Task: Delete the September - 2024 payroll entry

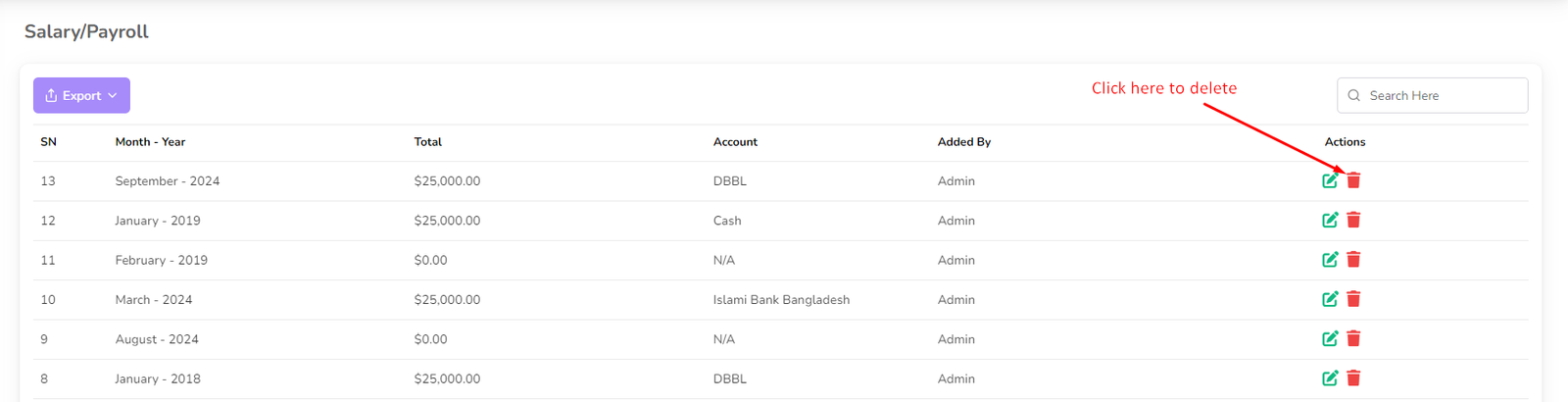Action: (1353, 180)
